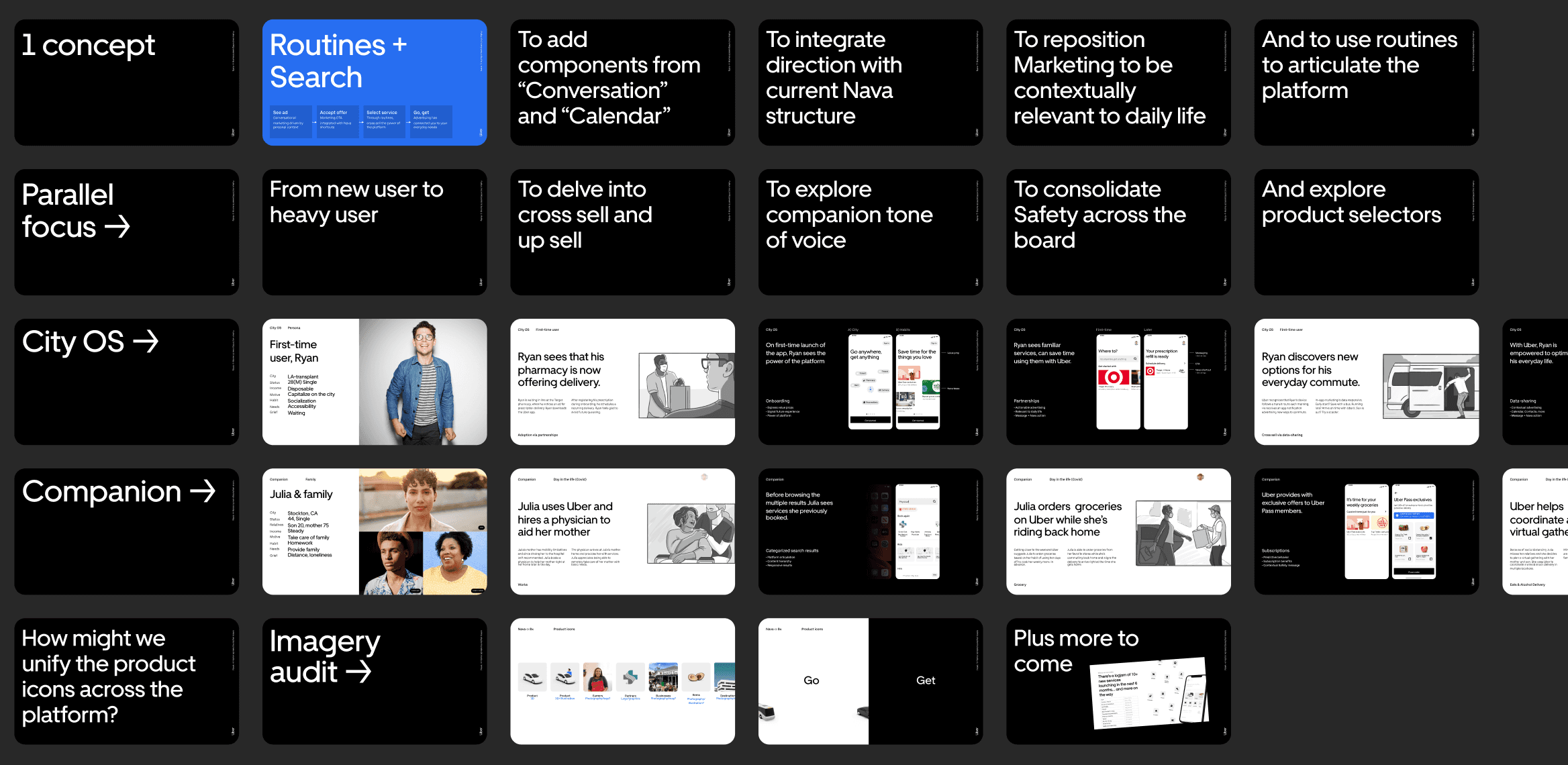Click the arrow after 'Parallel focus'

(117, 227)
